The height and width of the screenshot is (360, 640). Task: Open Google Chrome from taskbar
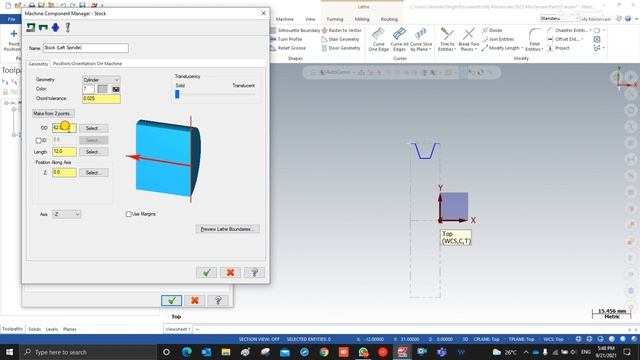324,352
